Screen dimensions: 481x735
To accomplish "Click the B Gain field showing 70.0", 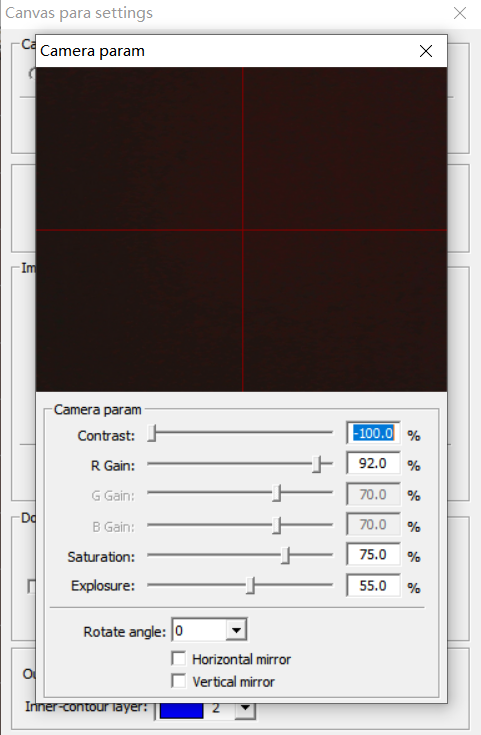I will tap(373, 525).
